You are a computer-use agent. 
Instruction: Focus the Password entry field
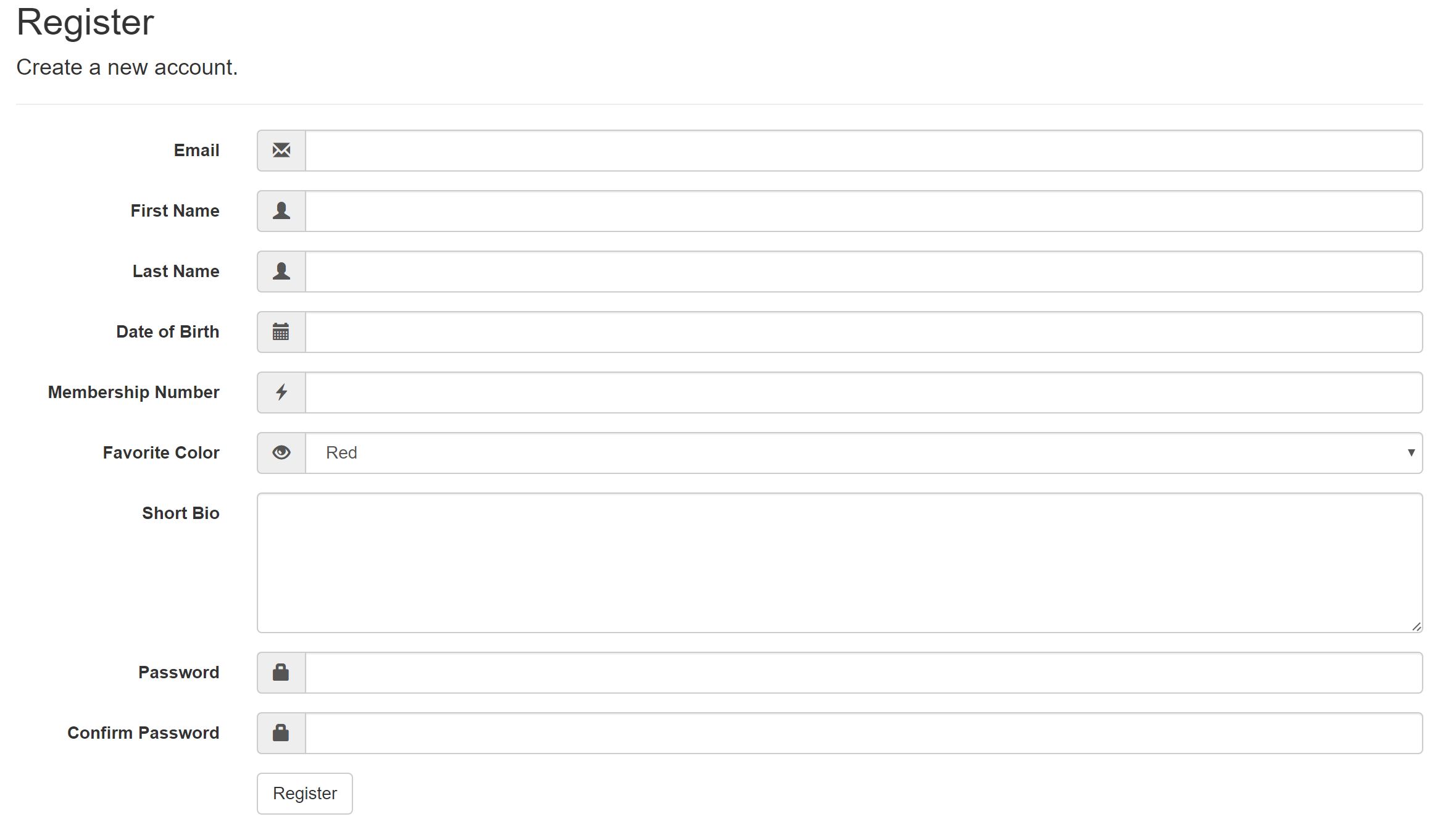pos(864,673)
